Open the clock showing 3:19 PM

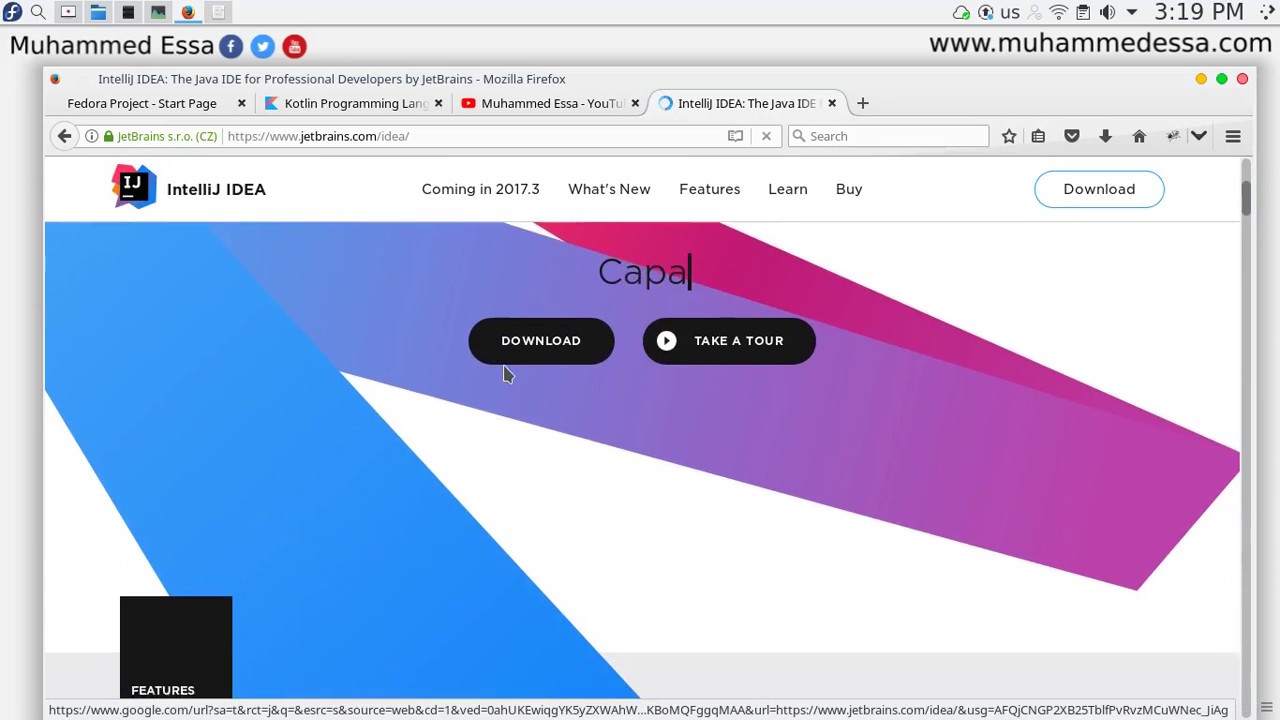tap(1198, 12)
